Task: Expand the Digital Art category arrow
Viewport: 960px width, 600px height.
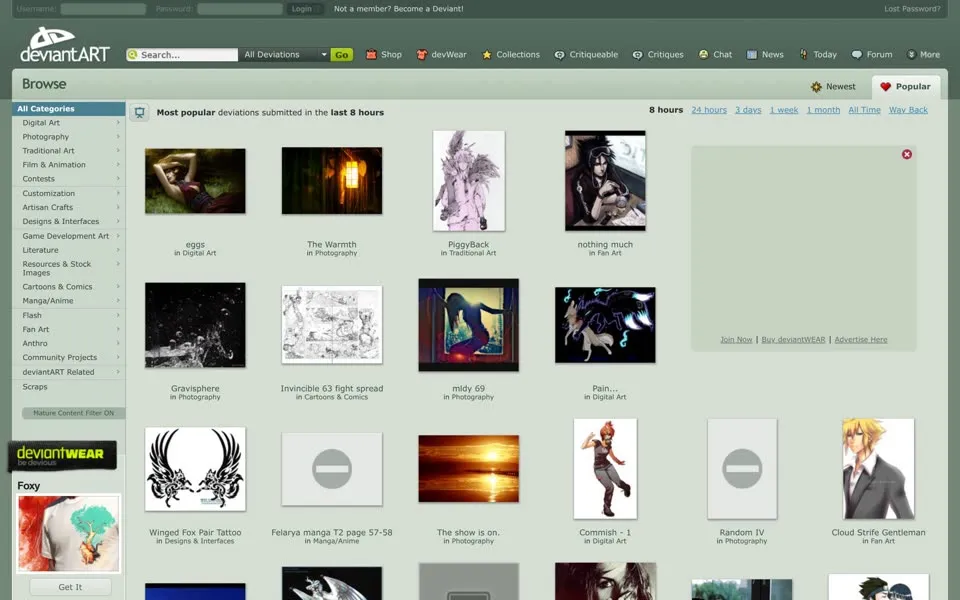Action: [118, 122]
